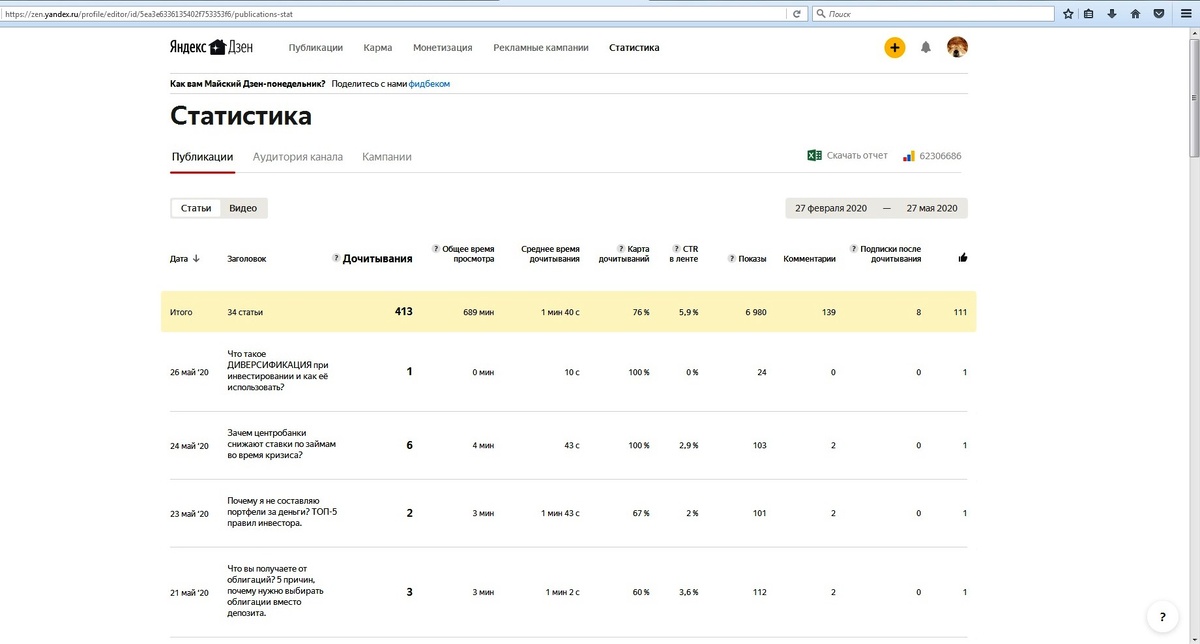Switch to the Кампании tab
This screenshot has width=1200, height=644.
click(387, 156)
